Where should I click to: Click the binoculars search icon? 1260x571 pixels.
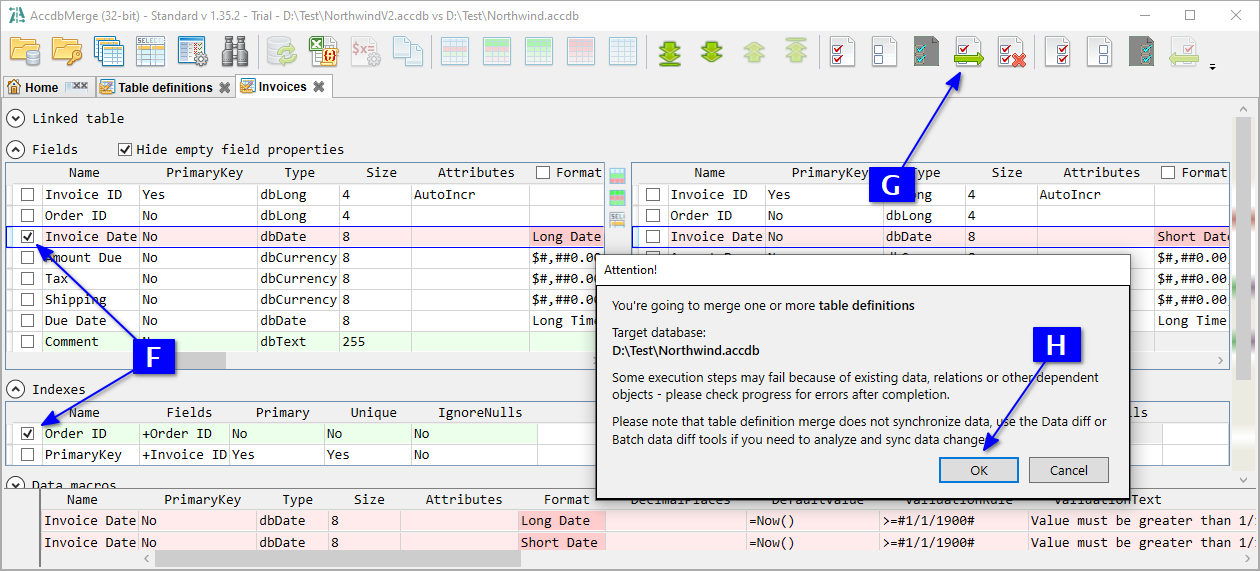(235, 51)
